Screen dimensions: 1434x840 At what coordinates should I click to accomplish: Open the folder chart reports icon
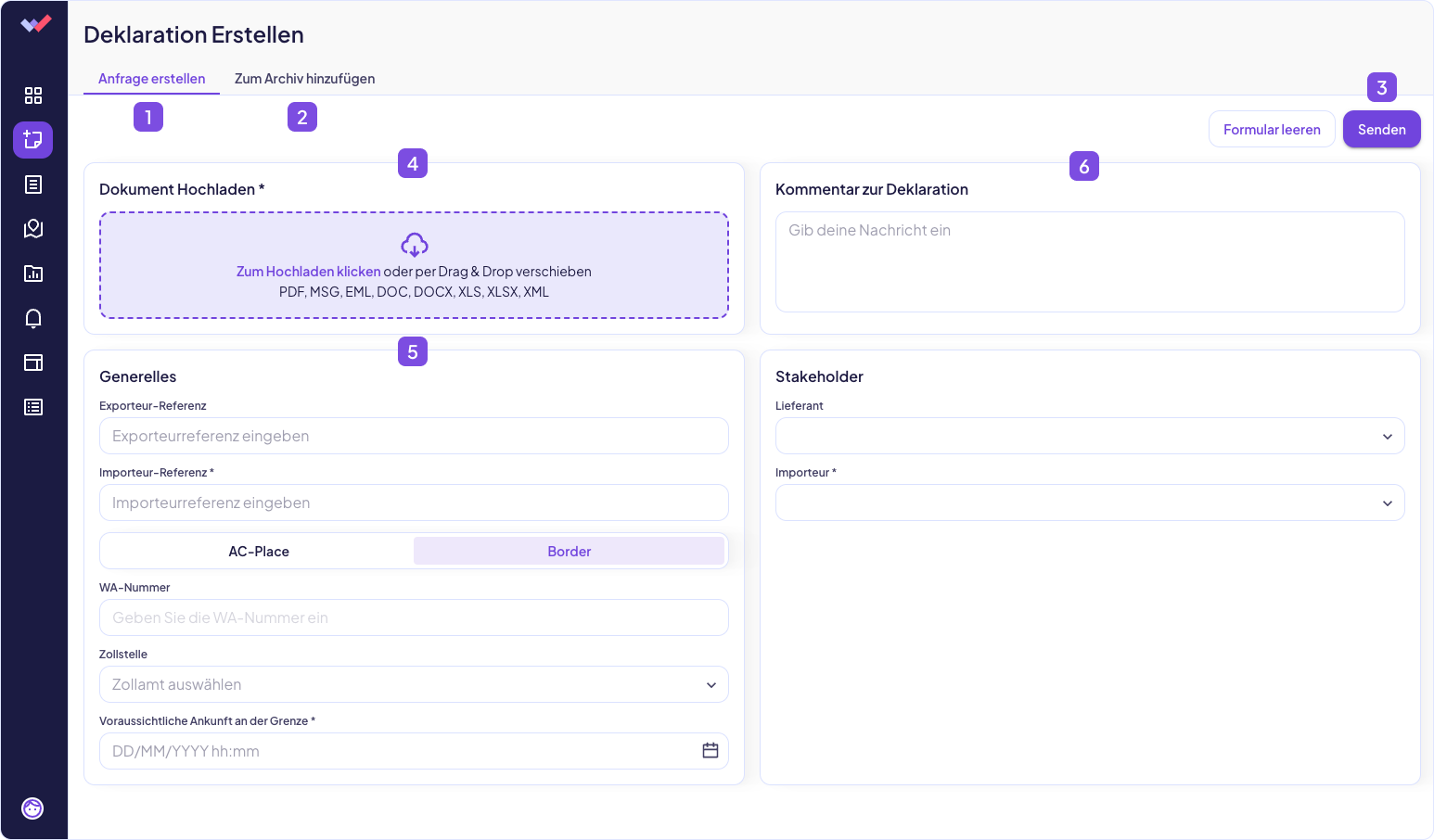[33, 274]
